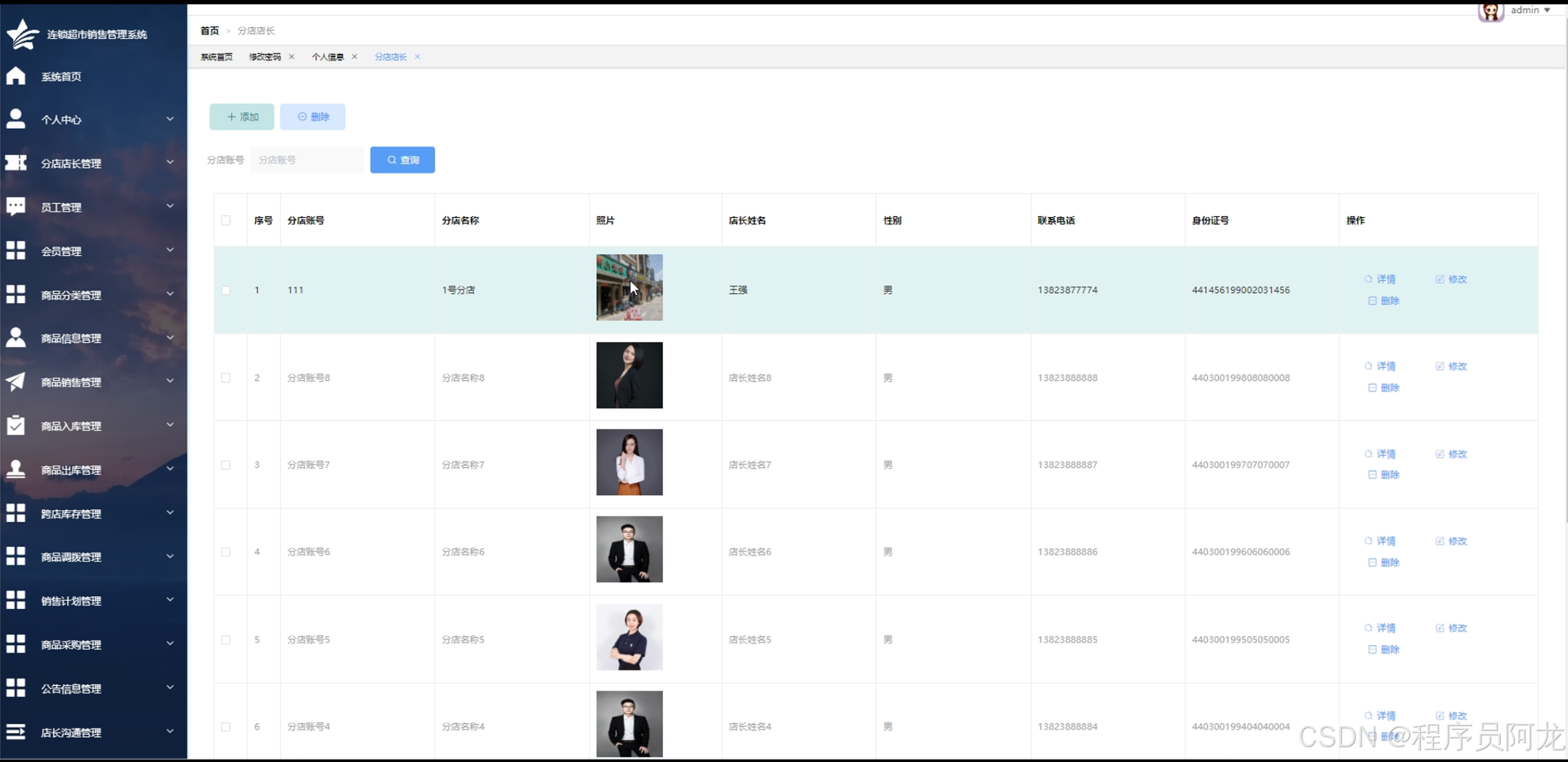
Task: Close the 修改密码 tab
Action: pos(292,56)
